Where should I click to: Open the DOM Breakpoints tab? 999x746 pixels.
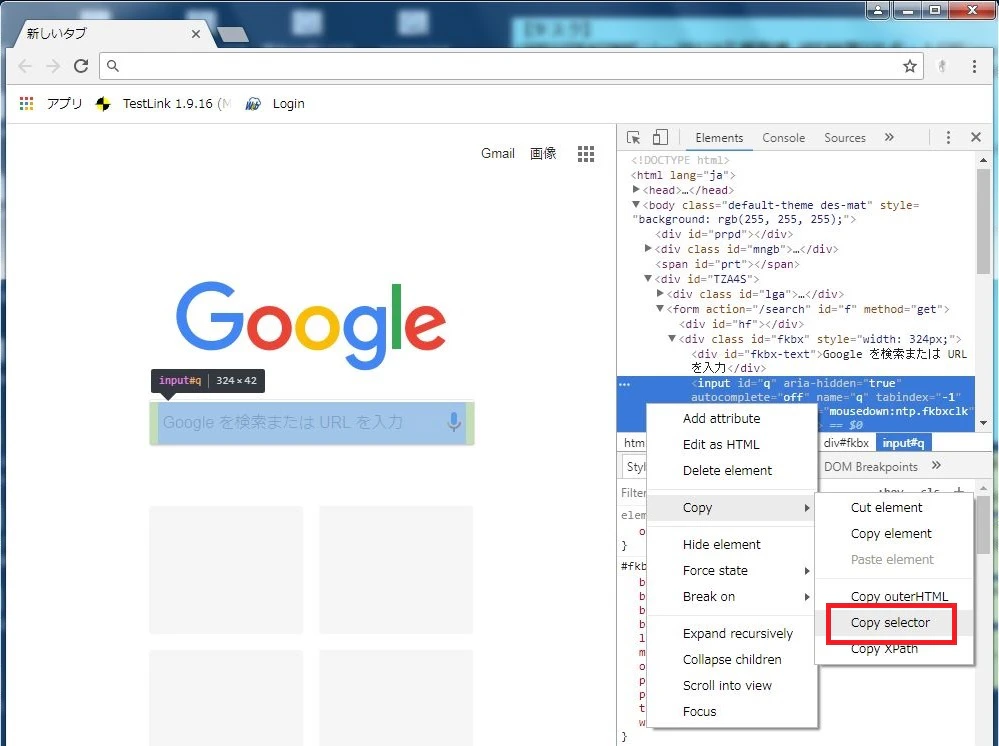(870, 467)
